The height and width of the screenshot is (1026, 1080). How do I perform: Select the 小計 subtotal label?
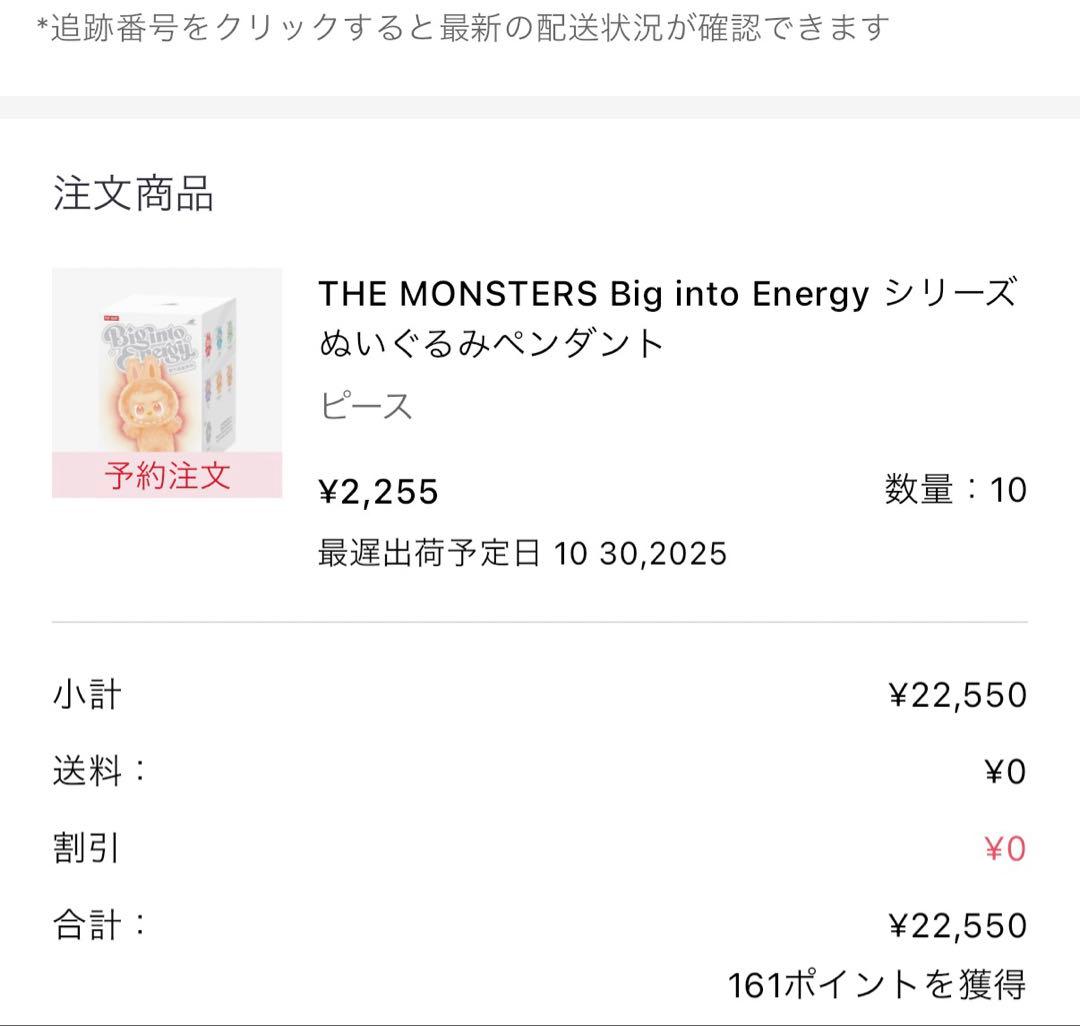(x=87, y=694)
